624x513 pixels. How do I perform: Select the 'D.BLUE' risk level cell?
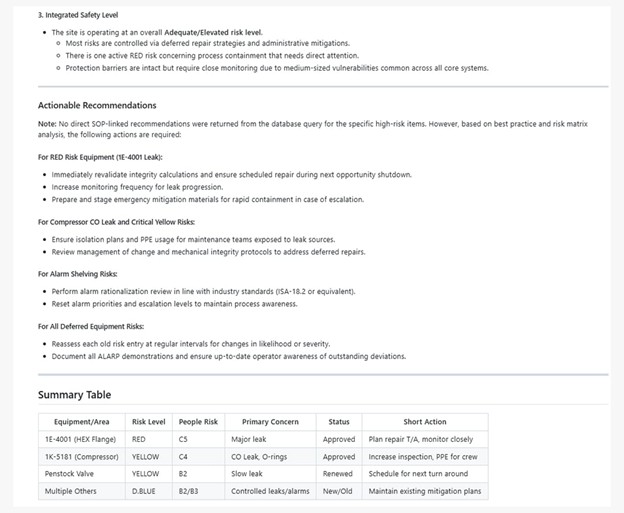[x=146, y=491]
